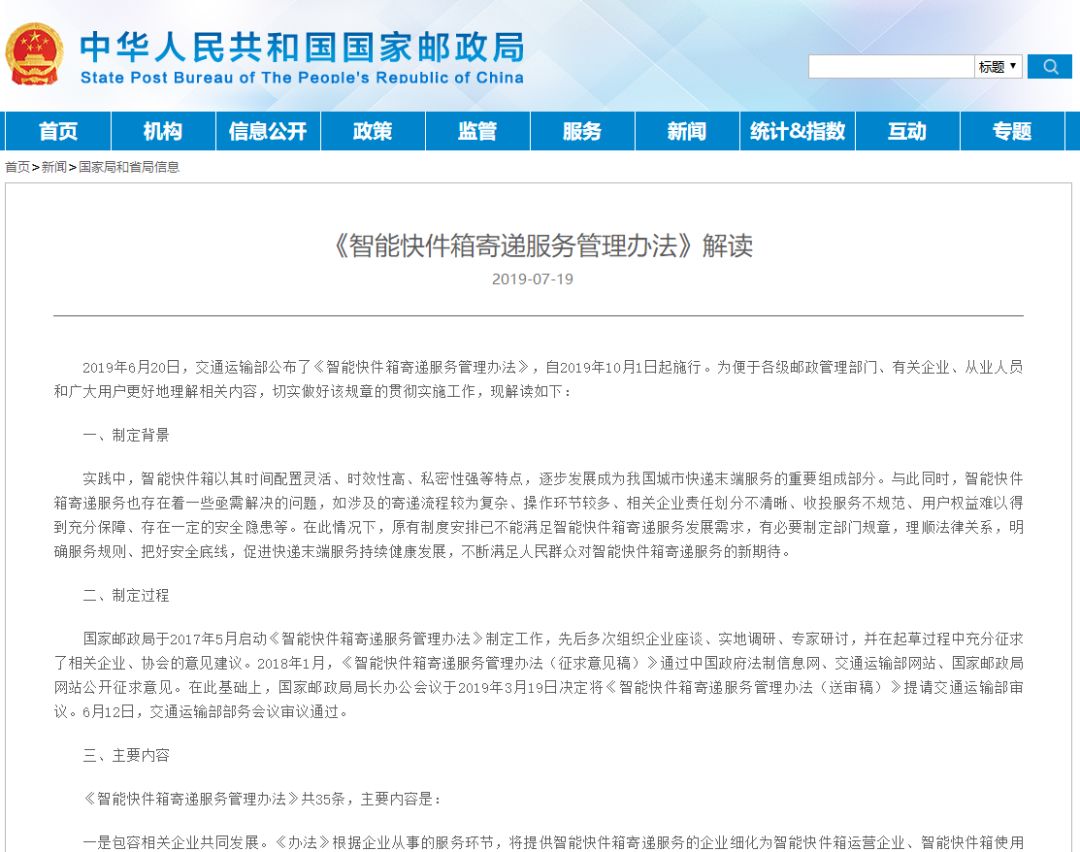1080x852 pixels.
Task: Open the 标题 search filter dropdown
Action: point(997,66)
